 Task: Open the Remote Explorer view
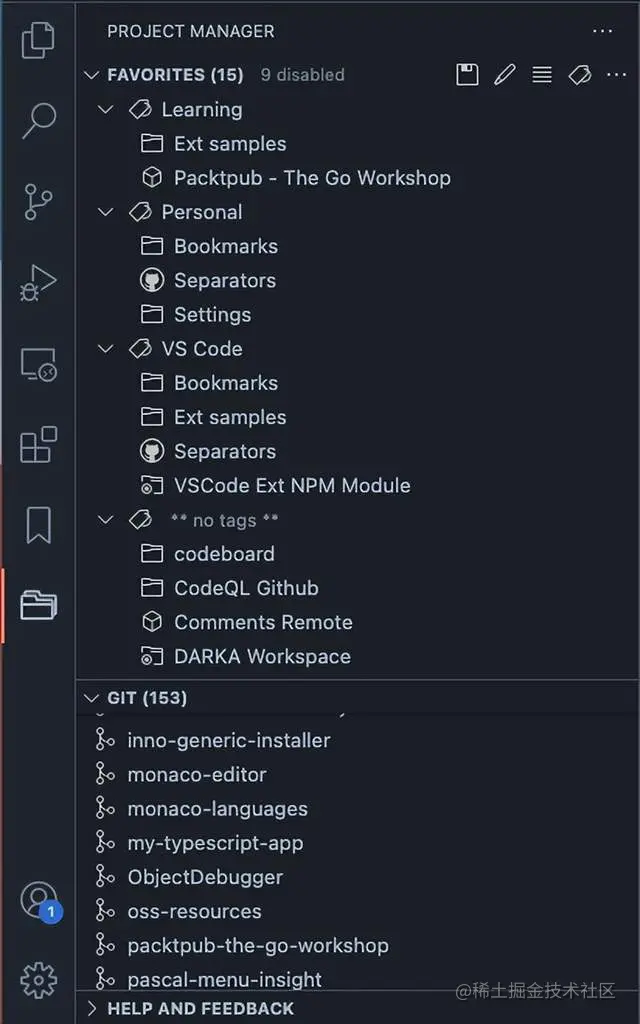[39, 364]
